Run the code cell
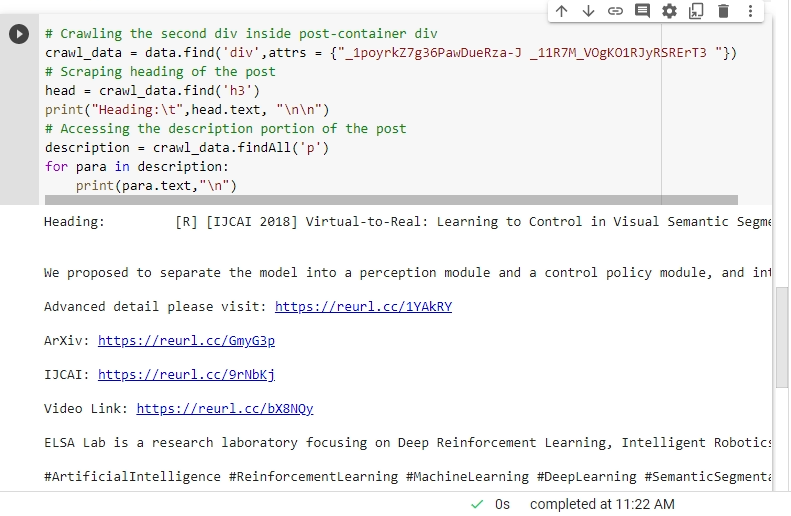791x516 pixels. [x=19, y=34]
